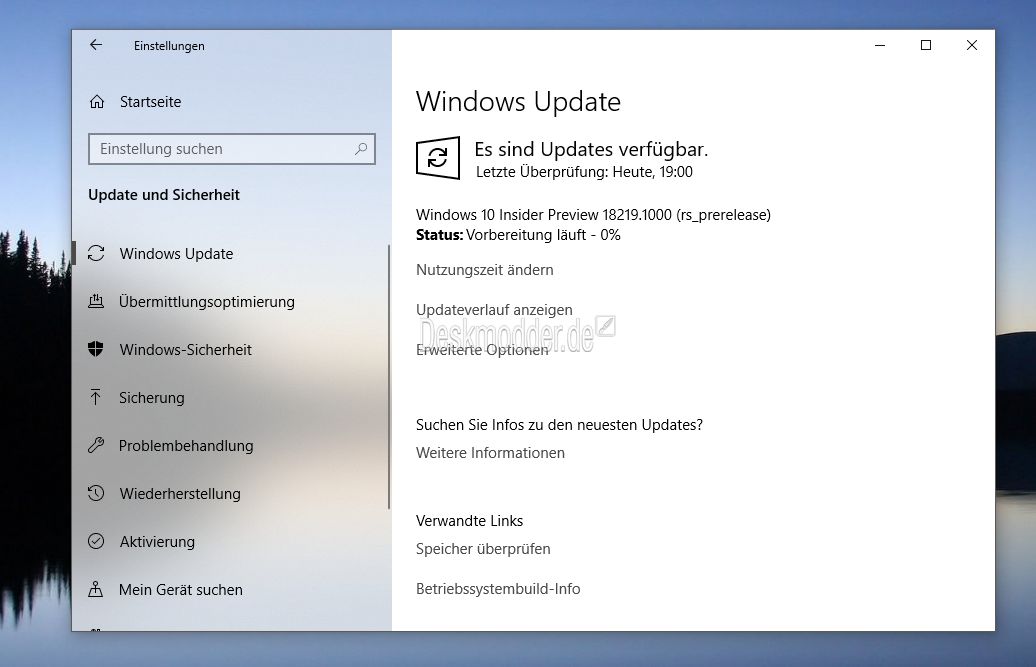Open Mein Gerät suchen page

coord(180,590)
